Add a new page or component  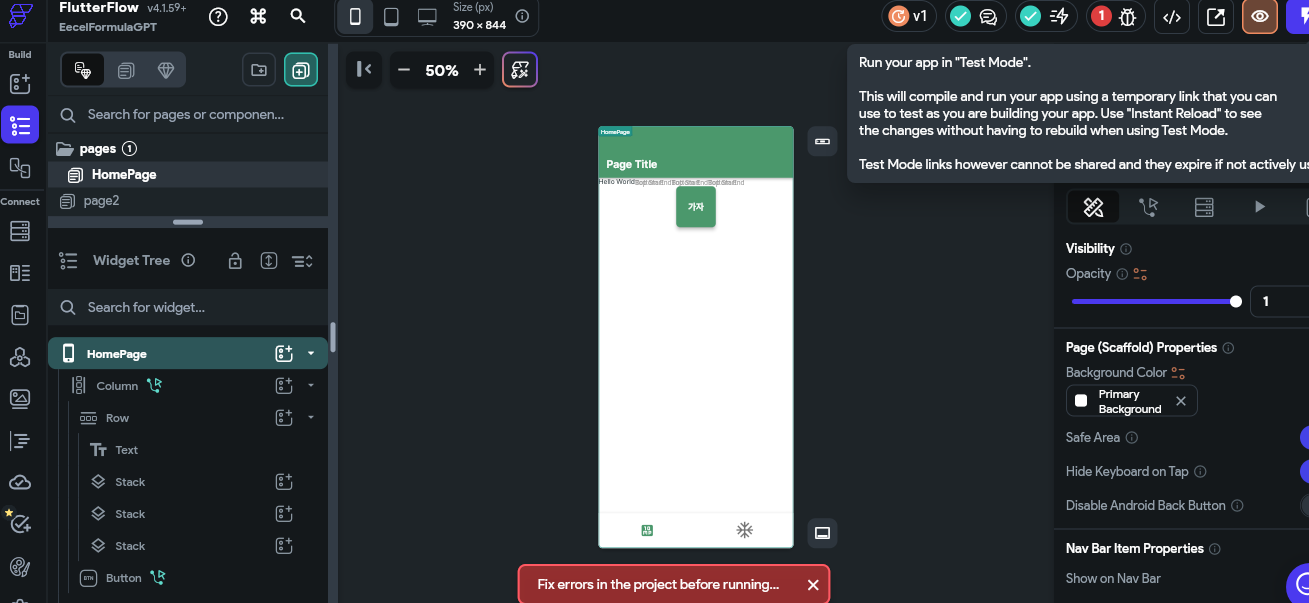(x=301, y=70)
